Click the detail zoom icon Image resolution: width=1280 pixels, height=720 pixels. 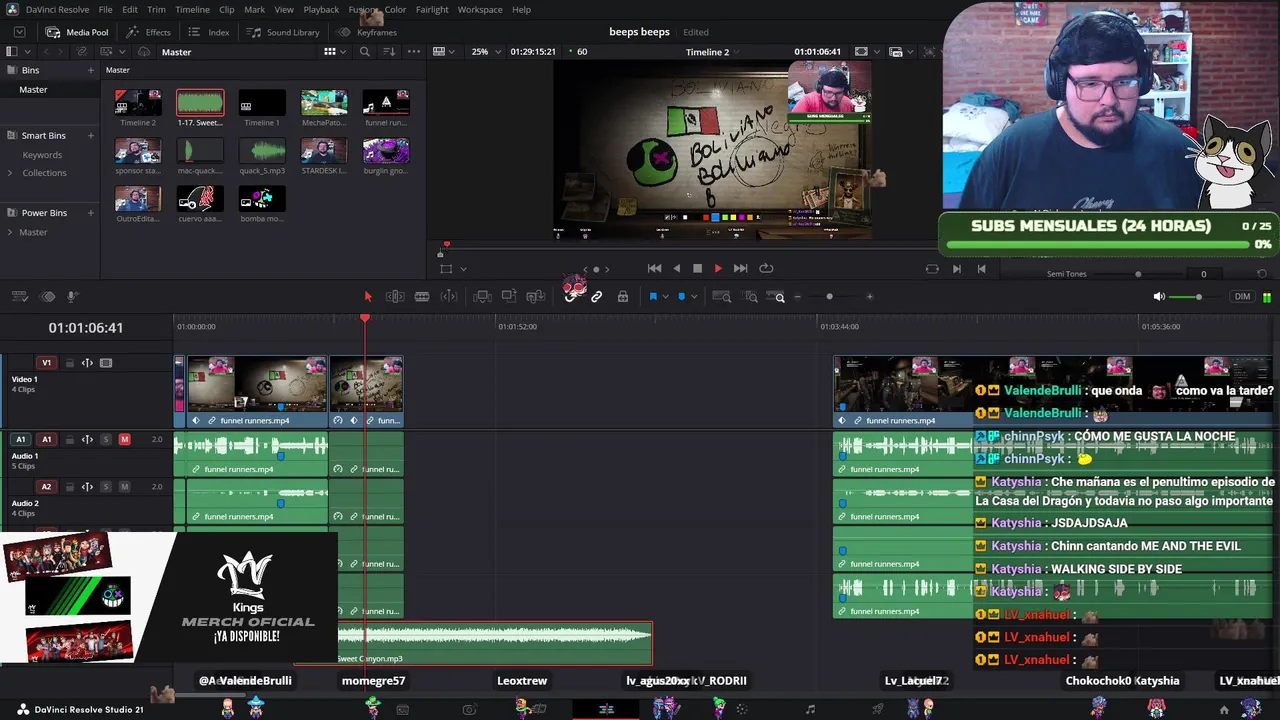tap(751, 297)
